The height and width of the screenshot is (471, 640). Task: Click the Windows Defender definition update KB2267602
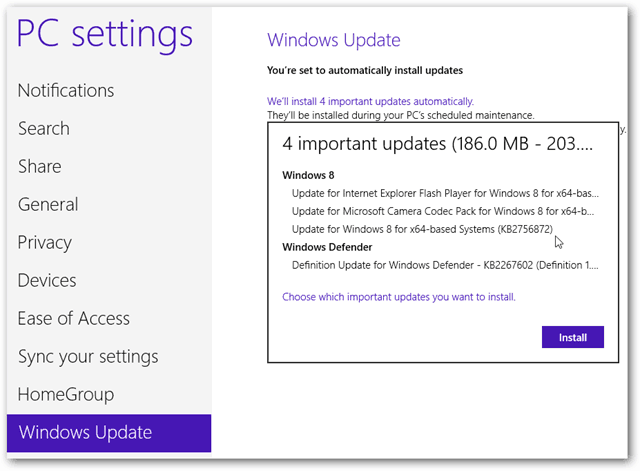pyautogui.click(x=445, y=265)
